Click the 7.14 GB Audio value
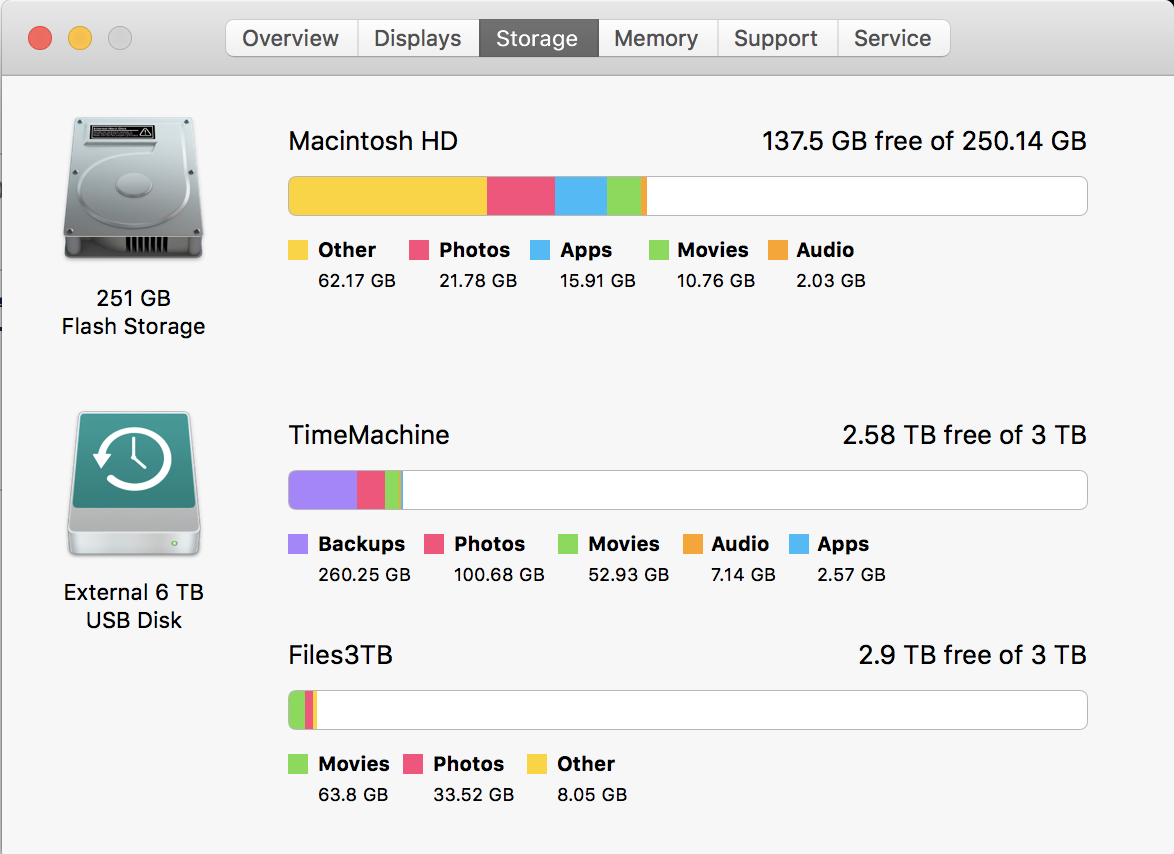 (x=743, y=575)
